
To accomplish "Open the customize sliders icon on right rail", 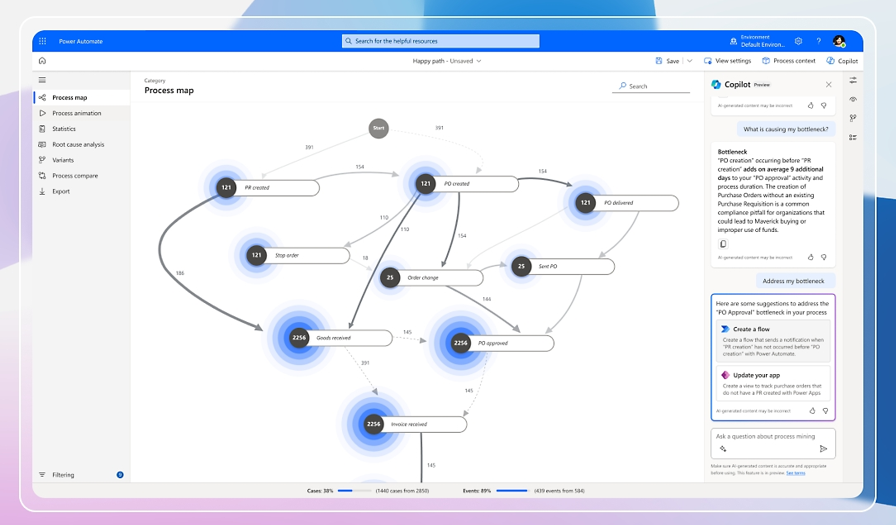I will (853, 80).
